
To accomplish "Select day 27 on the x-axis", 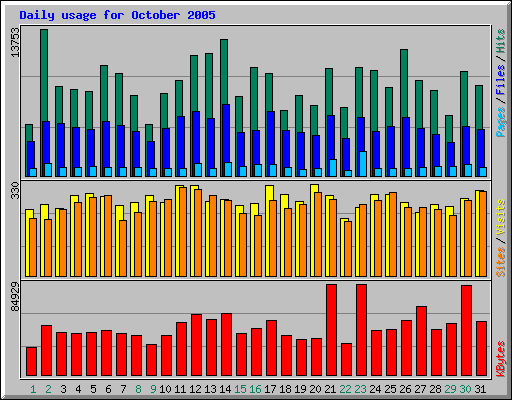I will tap(420, 389).
